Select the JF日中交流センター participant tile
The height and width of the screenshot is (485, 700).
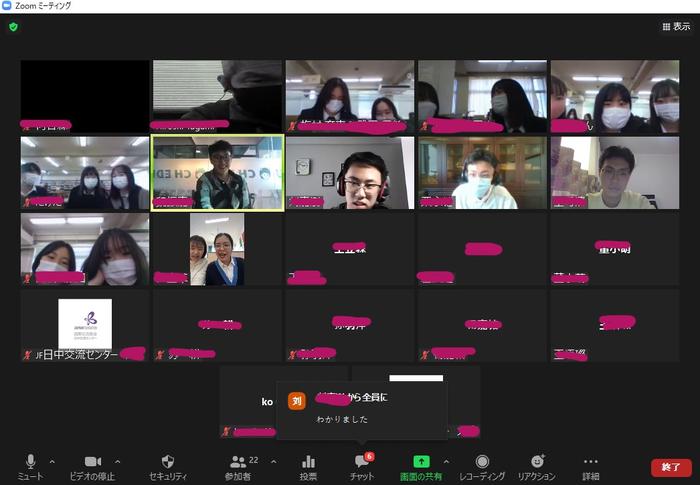[85, 325]
